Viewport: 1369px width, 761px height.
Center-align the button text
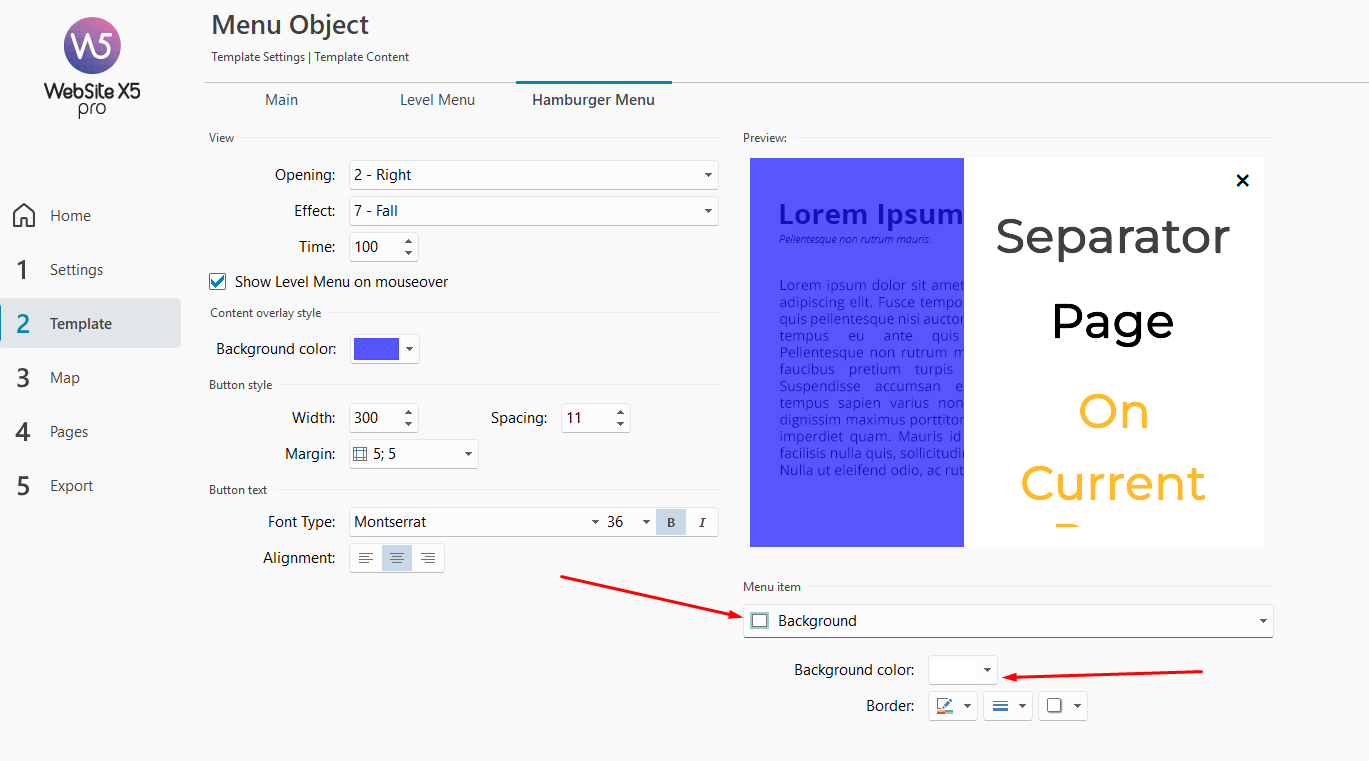pyautogui.click(x=397, y=558)
